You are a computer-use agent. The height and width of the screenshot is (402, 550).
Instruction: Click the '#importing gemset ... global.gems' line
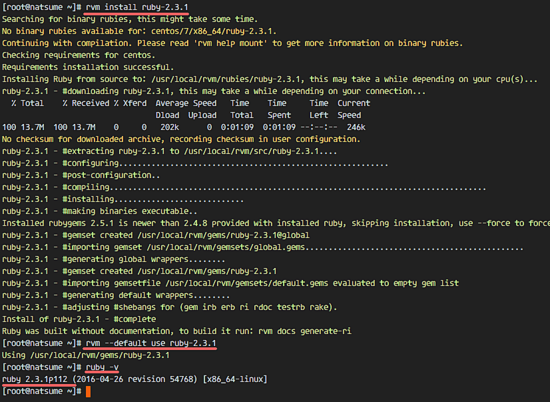263,247
